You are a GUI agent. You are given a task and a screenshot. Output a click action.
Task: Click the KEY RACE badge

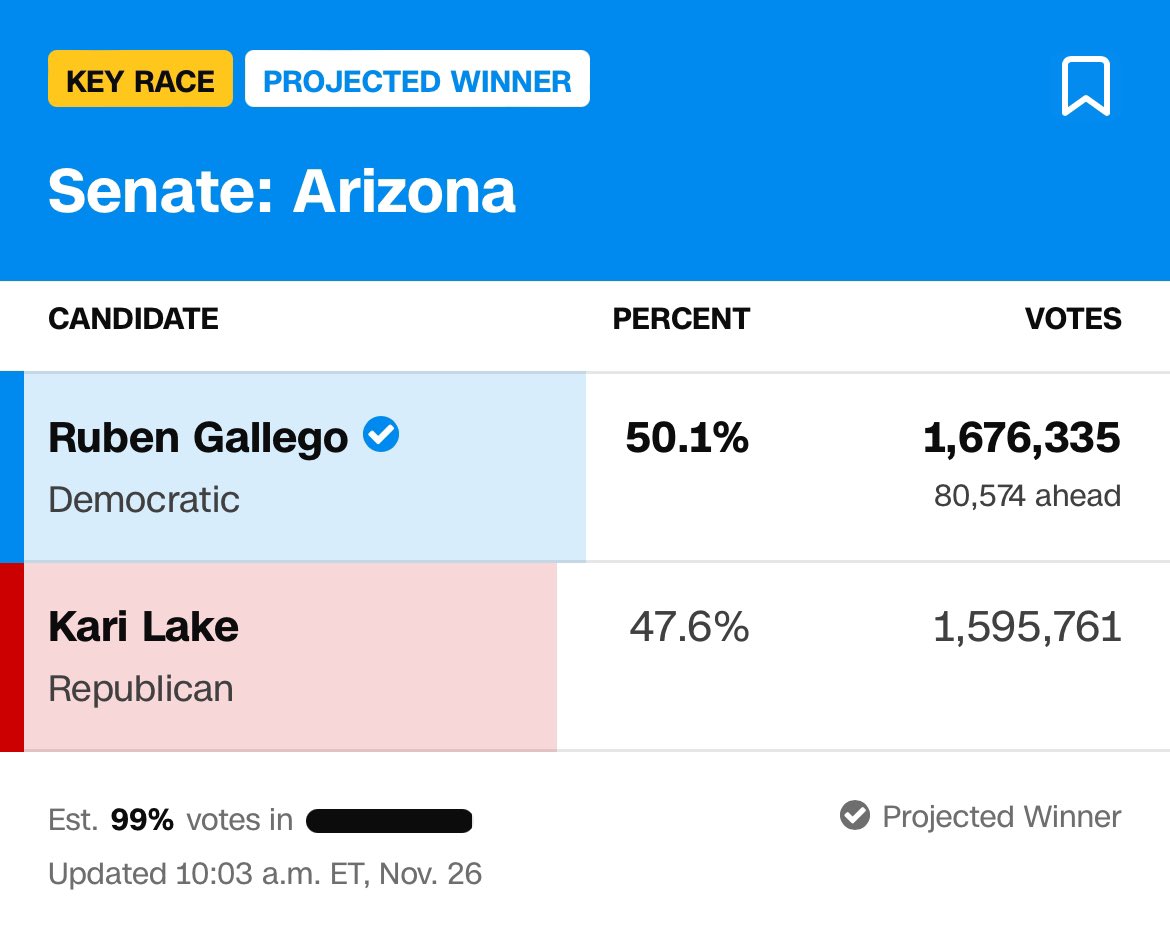pyautogui.click(x=140, y=80)
